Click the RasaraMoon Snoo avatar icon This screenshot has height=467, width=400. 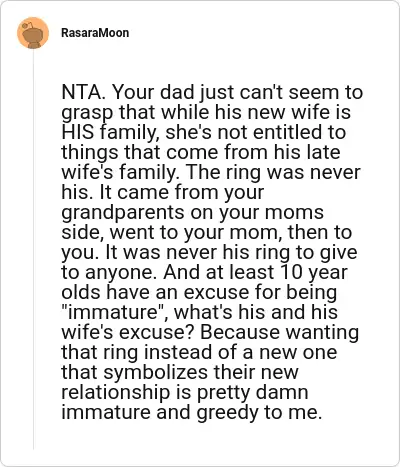[x=33, y=33]
